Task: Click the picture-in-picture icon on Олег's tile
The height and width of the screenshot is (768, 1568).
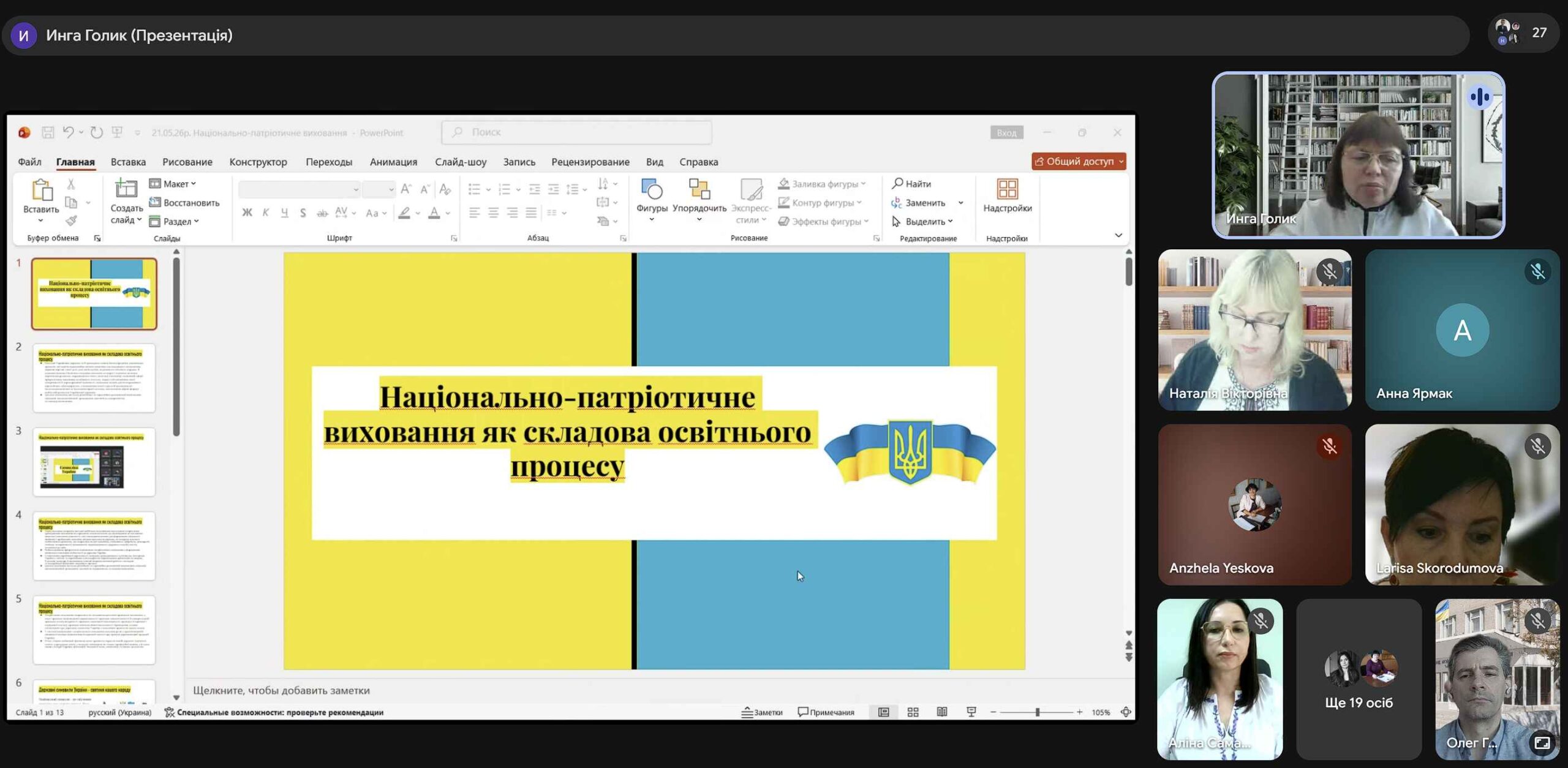Action: [x=1542, y=743]
